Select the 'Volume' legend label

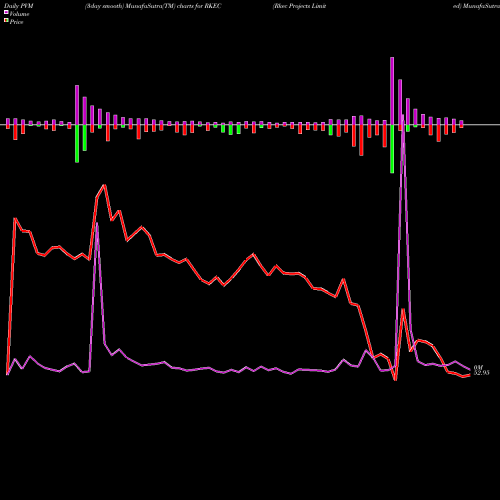19,14
